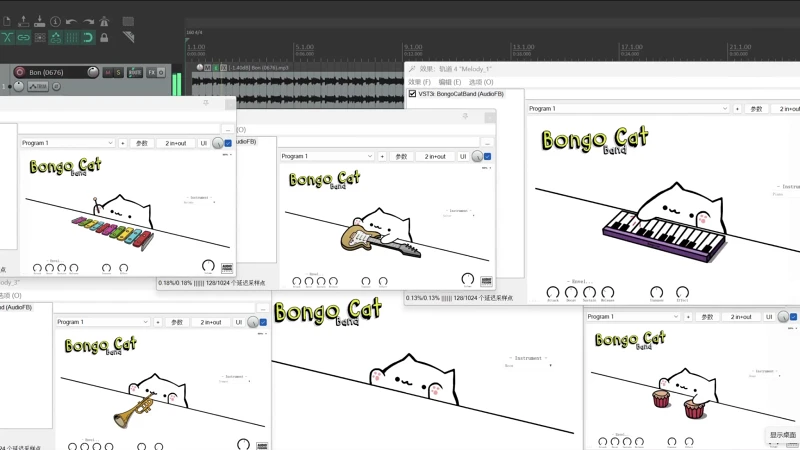Click Release knob in piano window

tap(608, 292)
